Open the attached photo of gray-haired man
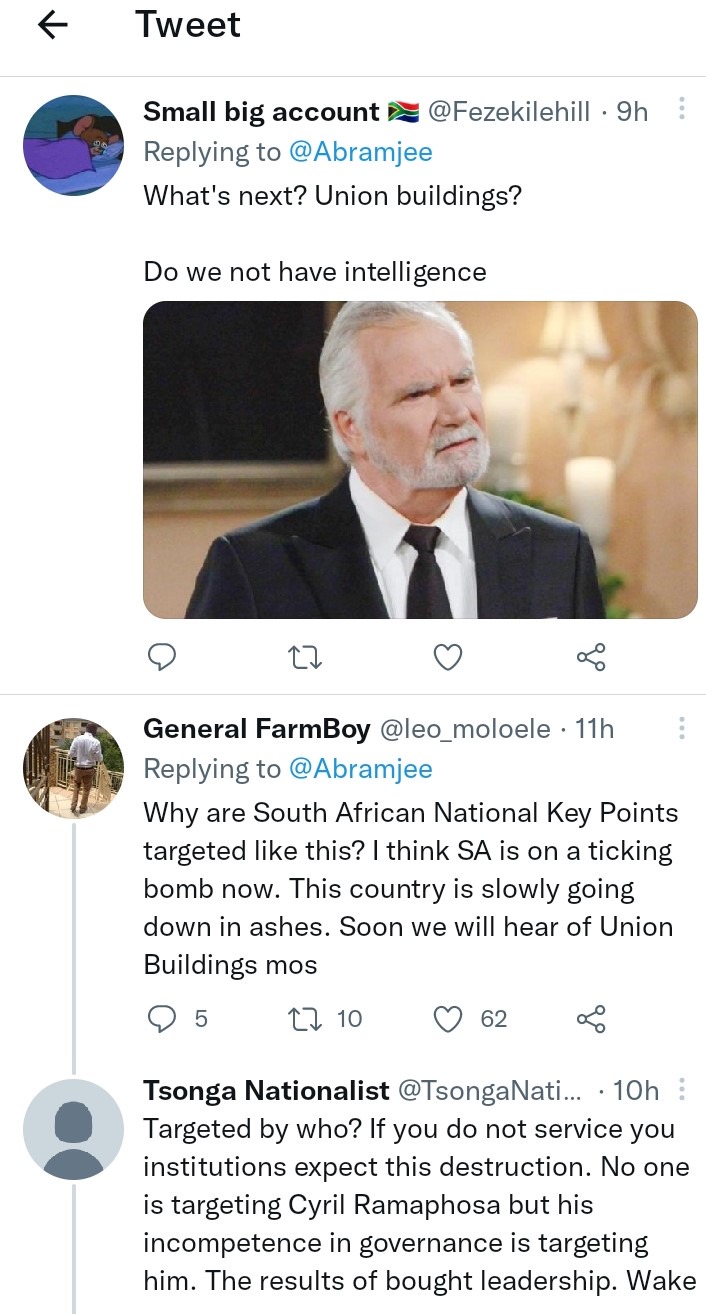The image size is (706, 1314). pyautogui.click(x=420, y=460)
